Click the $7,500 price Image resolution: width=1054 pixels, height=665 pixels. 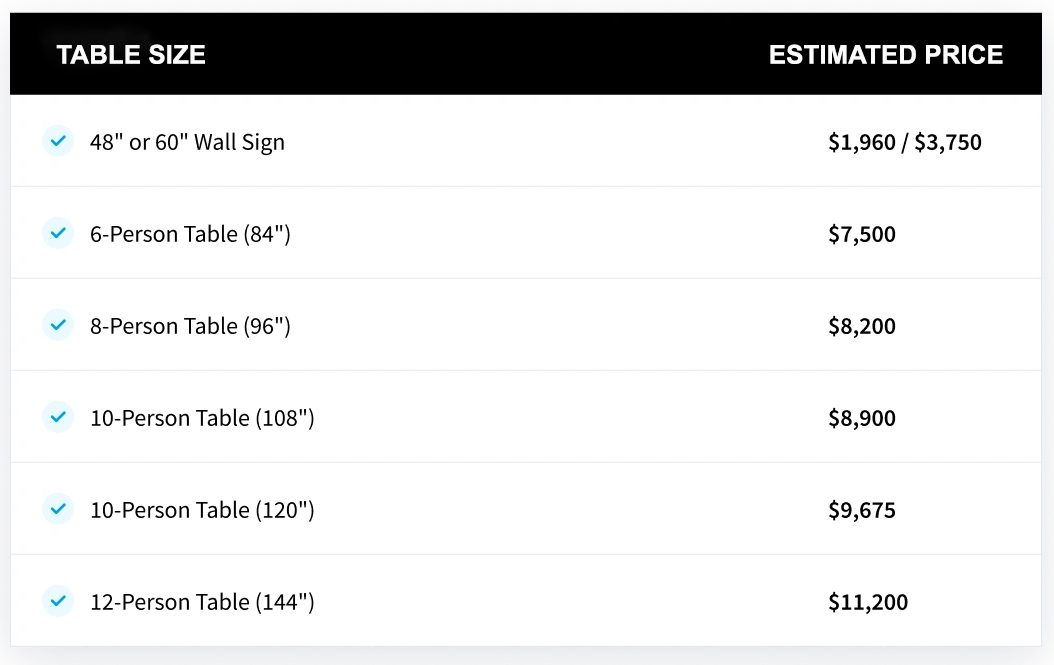[861, 234]
